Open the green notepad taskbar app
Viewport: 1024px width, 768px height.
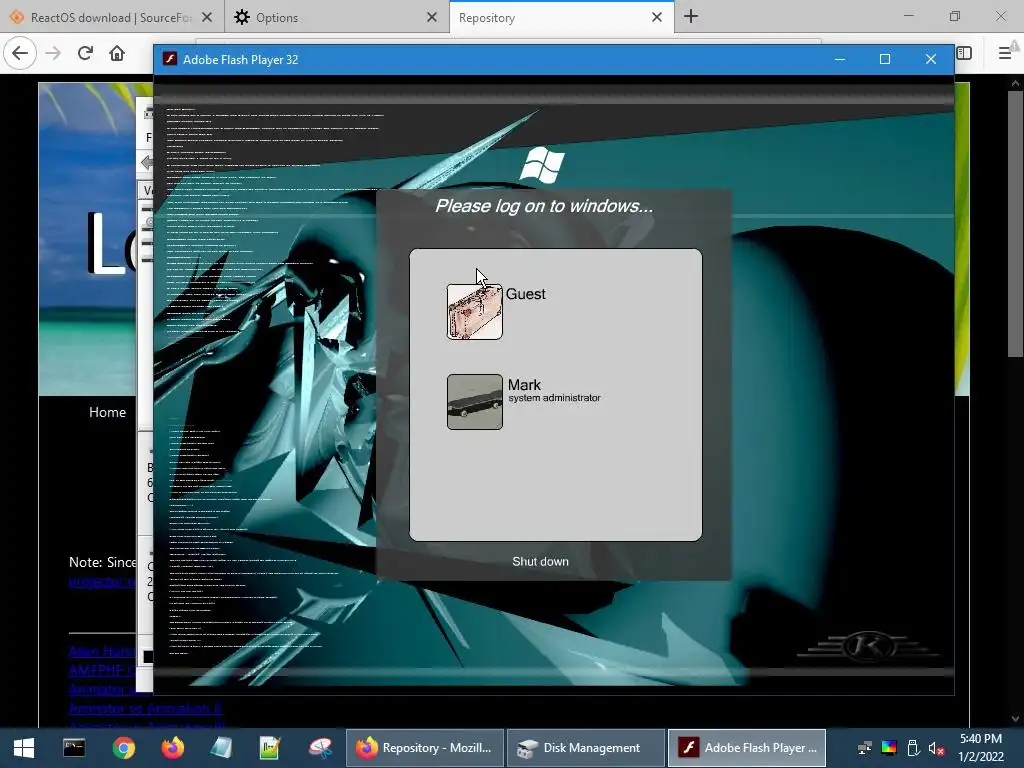point(270,748)
